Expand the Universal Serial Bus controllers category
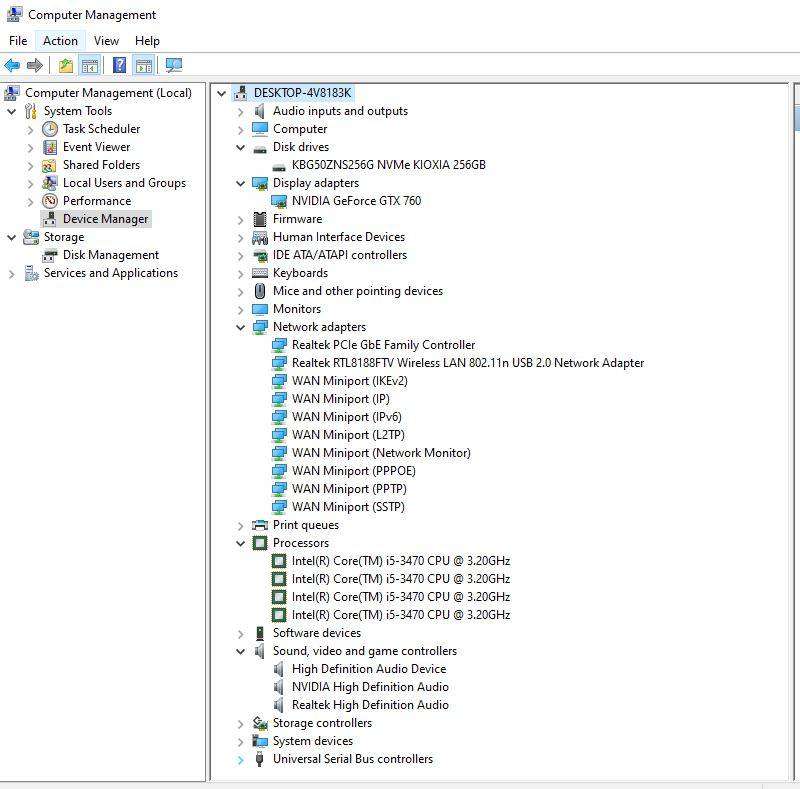The width and height of the screenshot is (800, 789). [x=239, y=759]
